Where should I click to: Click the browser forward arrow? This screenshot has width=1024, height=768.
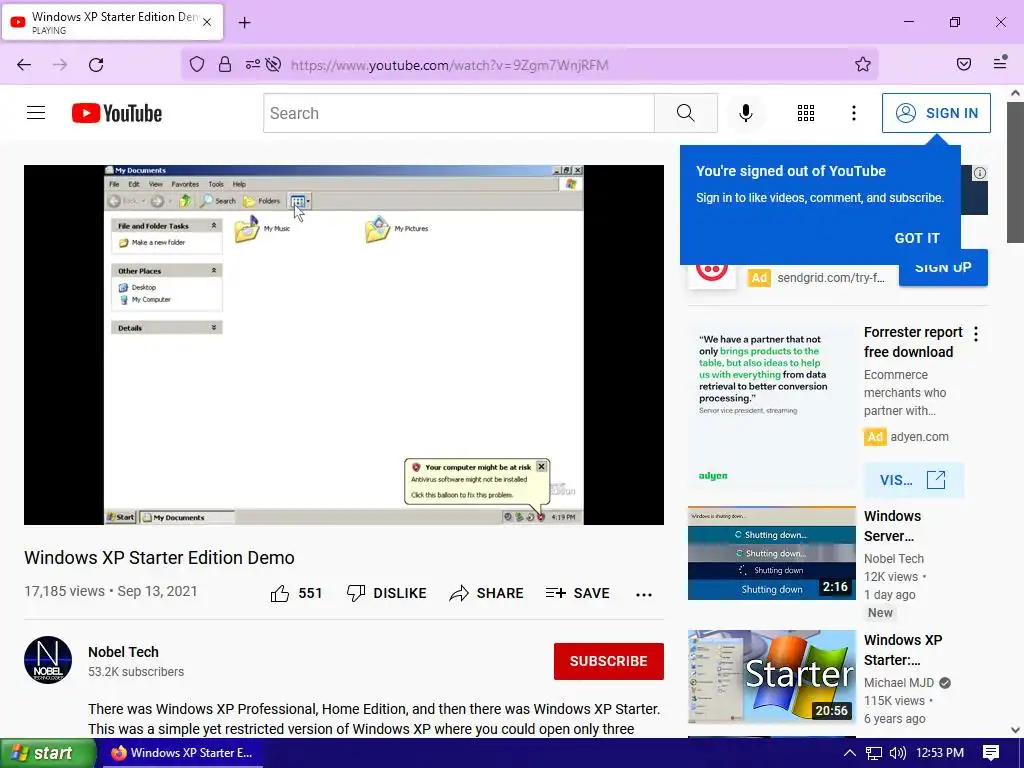pyautogui.click(x=60, y=64)
